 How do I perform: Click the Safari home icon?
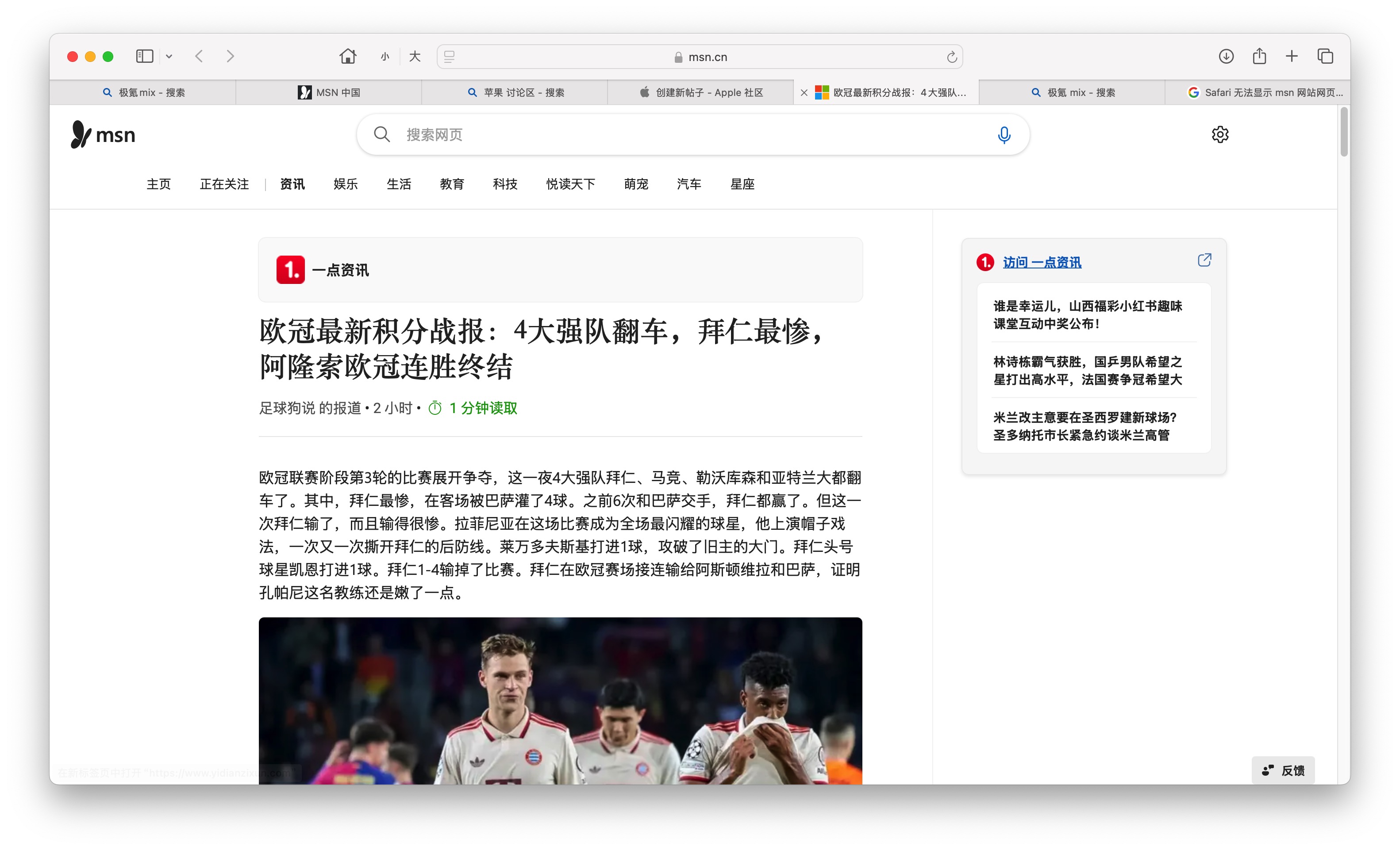coord(347,56)
